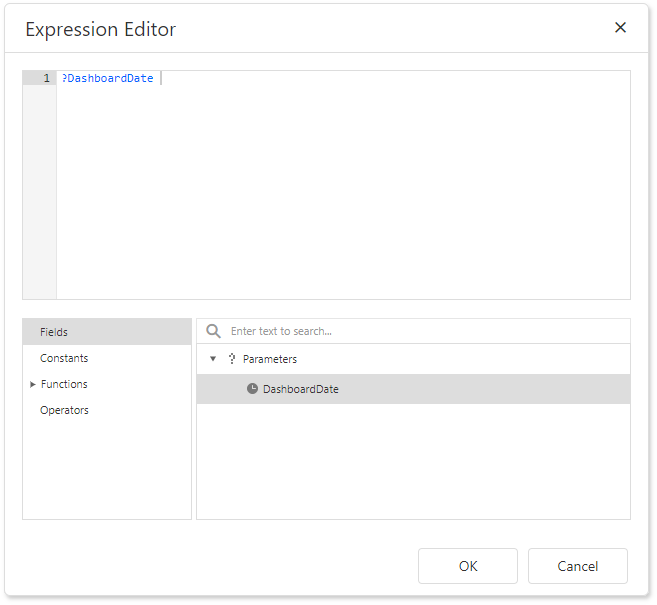Select the Functions category label

click(64, 384)
